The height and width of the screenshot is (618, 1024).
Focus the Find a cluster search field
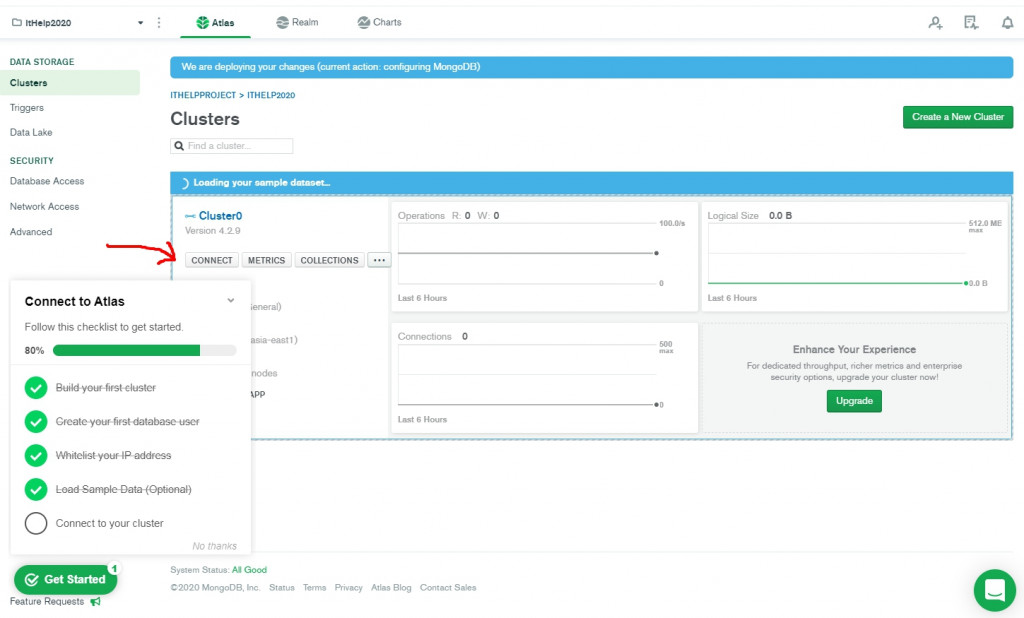[x=232, y=146]
